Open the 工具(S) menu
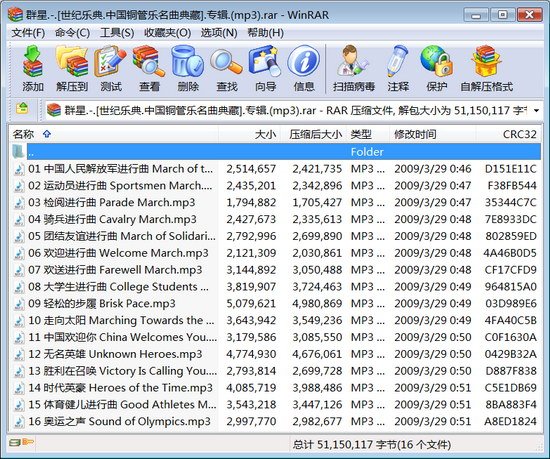Image resolution: width=550 pixels, height=459 pixels. click(x=117, y=33)
